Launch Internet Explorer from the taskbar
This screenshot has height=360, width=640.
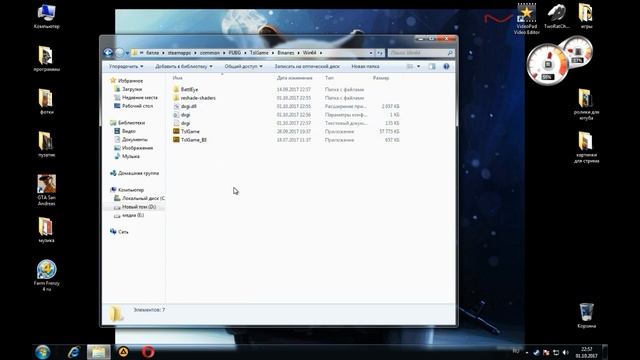tap(74, 352)
